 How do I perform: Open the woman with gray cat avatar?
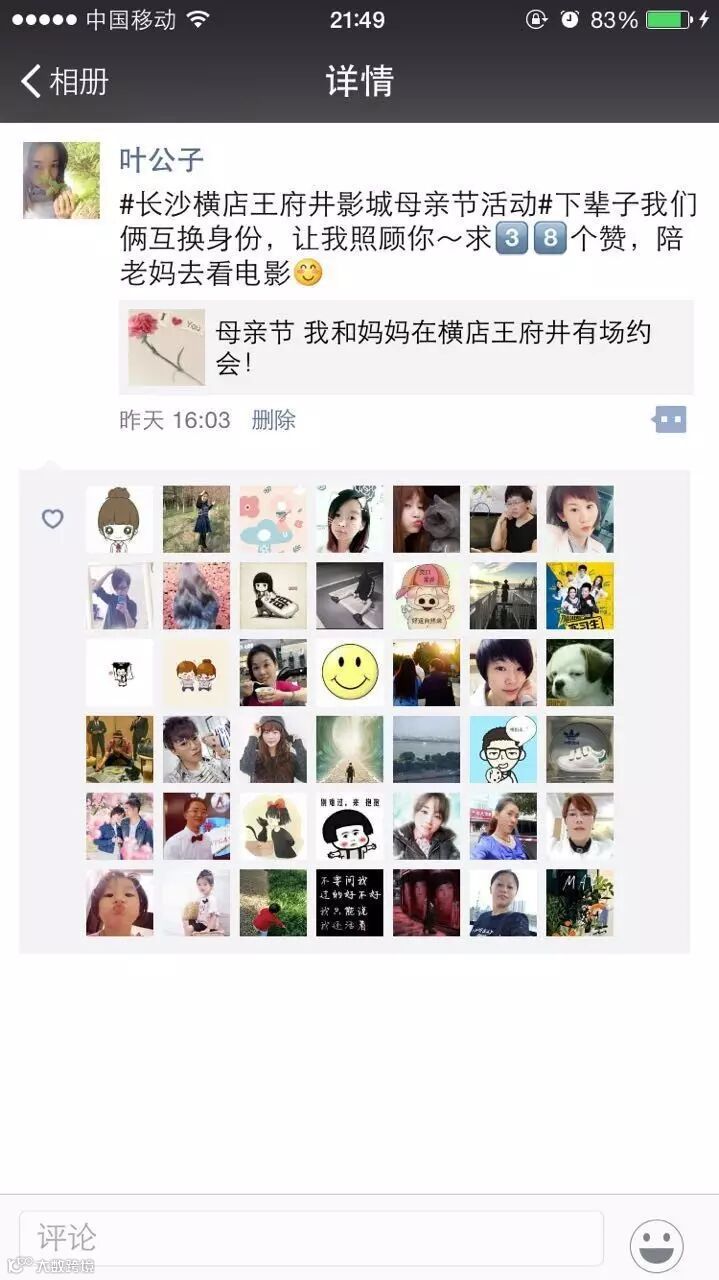pyautogui.click(x=427, y=519)
